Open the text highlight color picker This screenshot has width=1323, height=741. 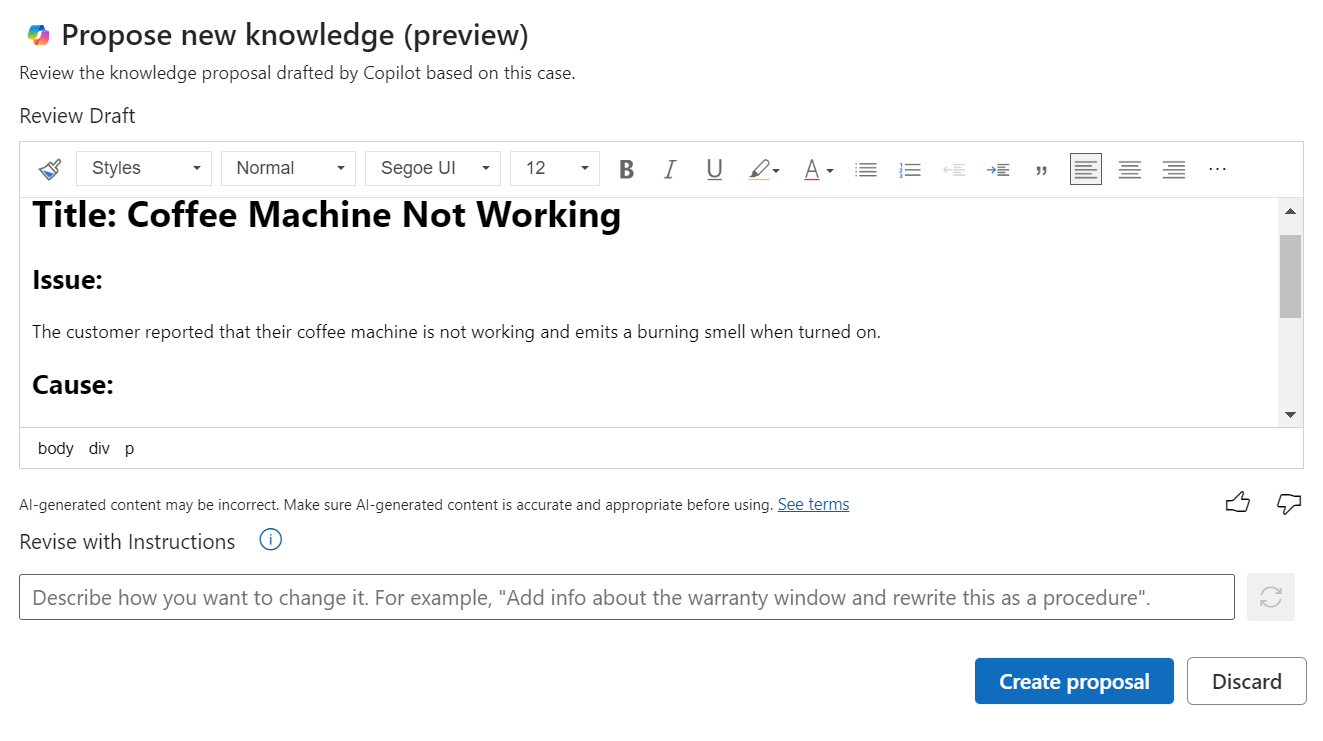(x=764, y=169)
